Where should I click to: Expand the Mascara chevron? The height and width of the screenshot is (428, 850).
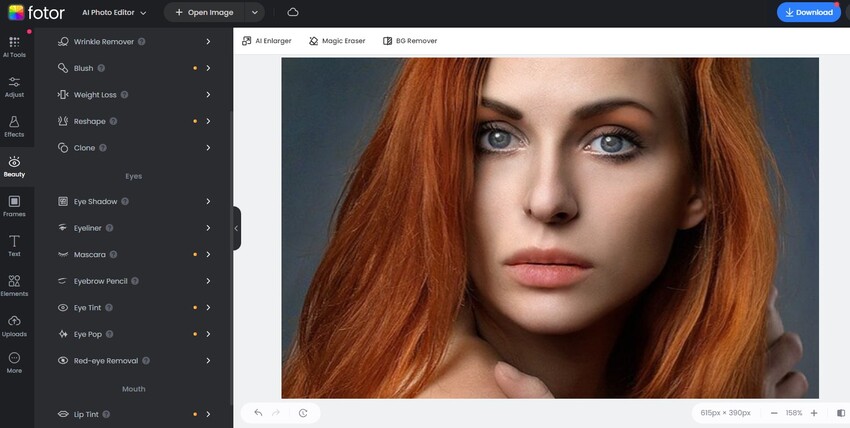pyautogui.click(x=208, y=255)
